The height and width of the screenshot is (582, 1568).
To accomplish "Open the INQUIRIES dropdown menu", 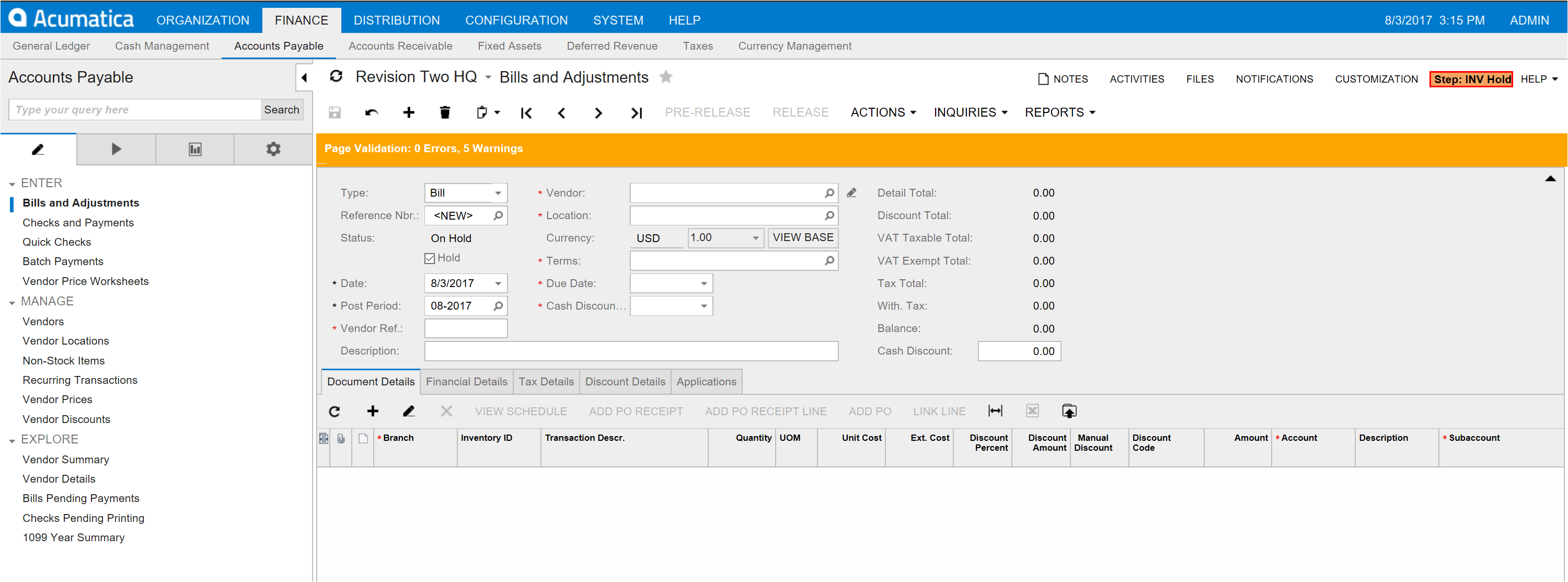I will pyautogui.click(x=970, y=112).
